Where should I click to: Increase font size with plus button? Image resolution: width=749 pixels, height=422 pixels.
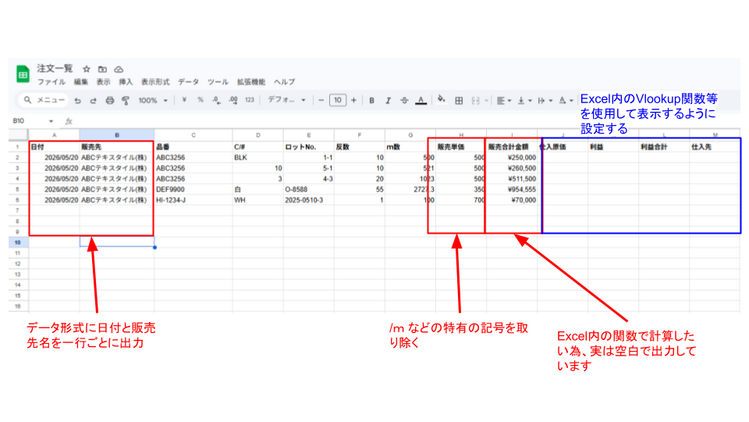click(353, 100)
